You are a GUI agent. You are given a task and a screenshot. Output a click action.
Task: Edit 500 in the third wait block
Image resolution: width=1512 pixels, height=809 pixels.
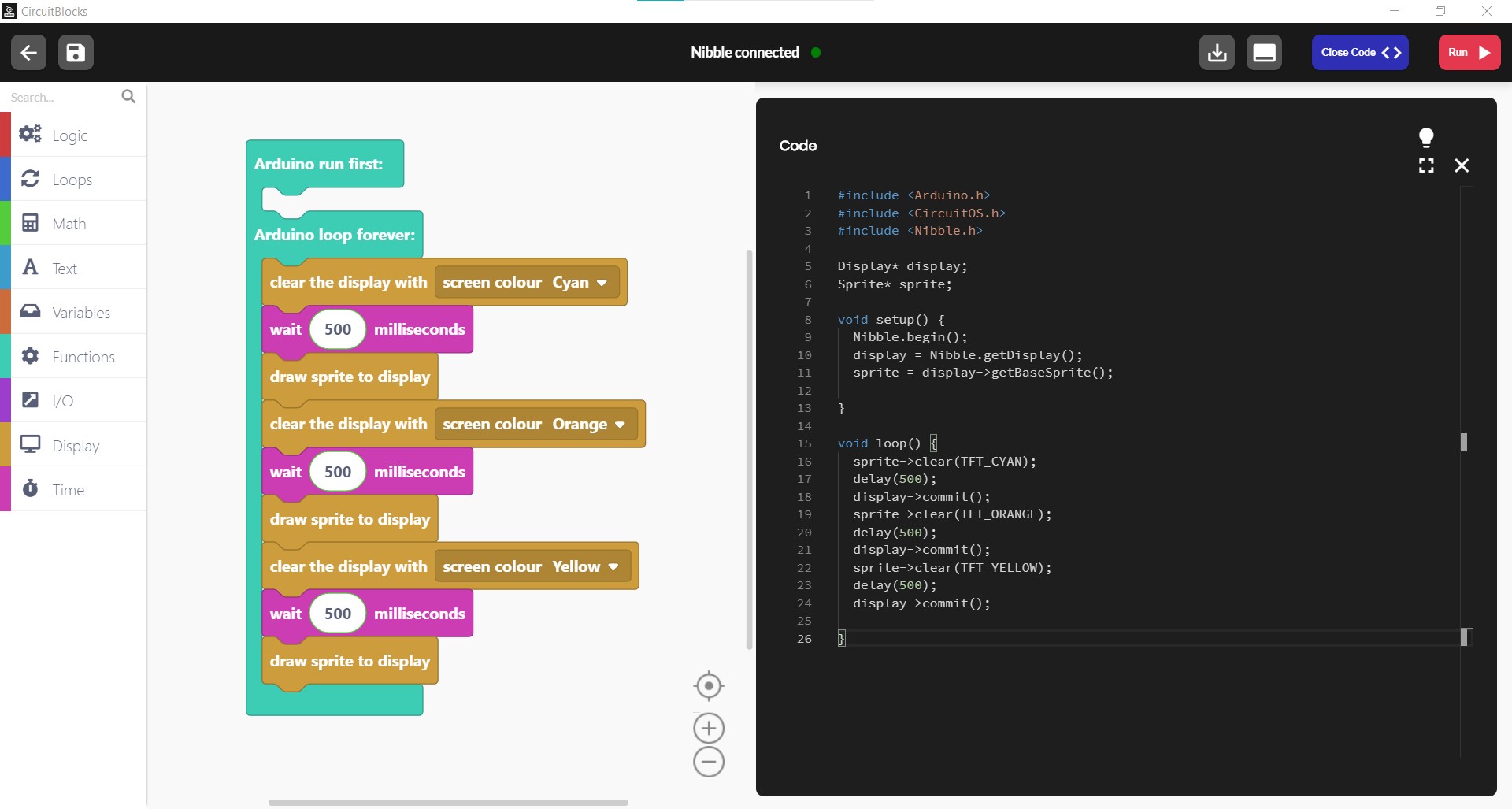[338, 614]
